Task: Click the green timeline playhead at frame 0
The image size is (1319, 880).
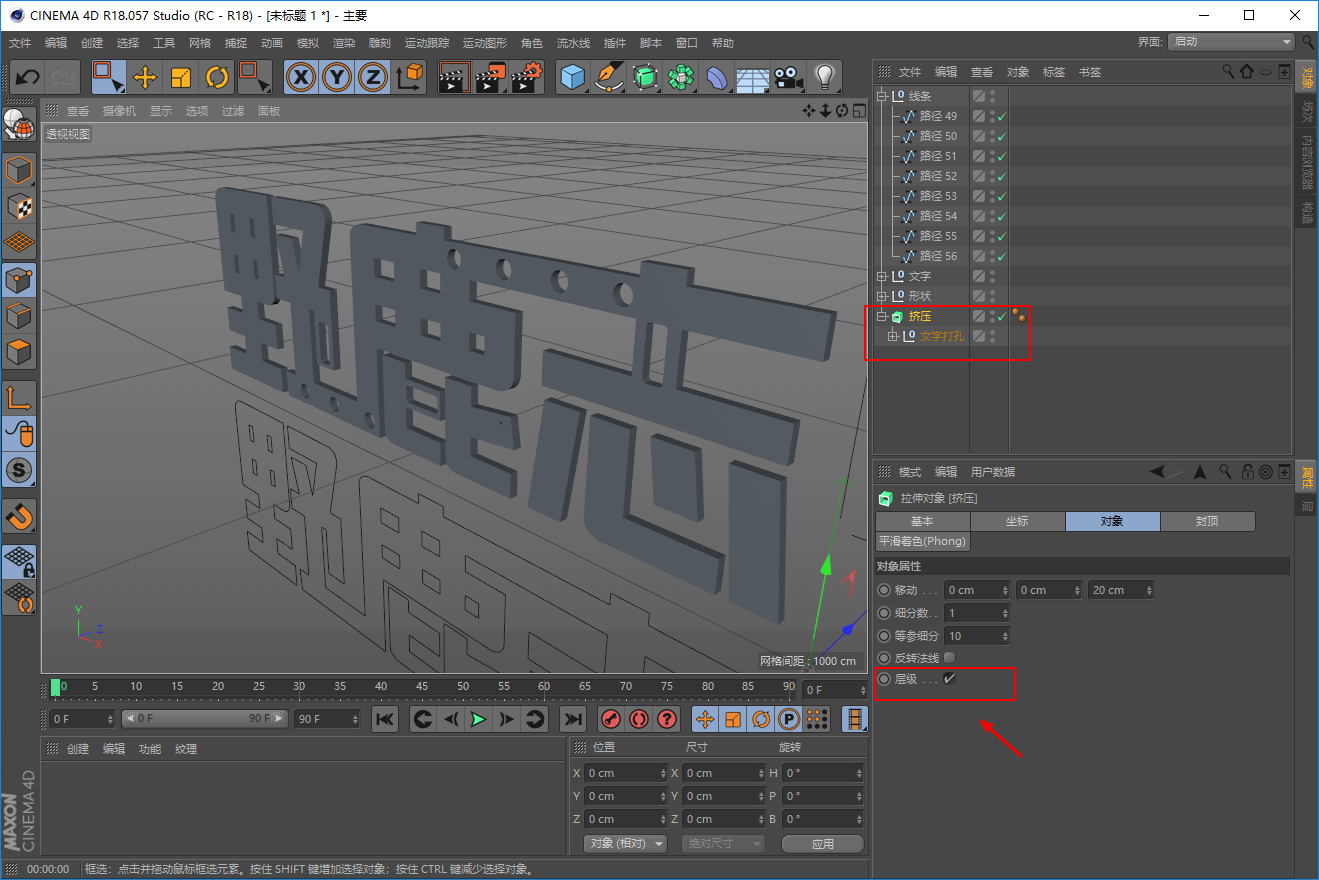Action: point(56,687)
